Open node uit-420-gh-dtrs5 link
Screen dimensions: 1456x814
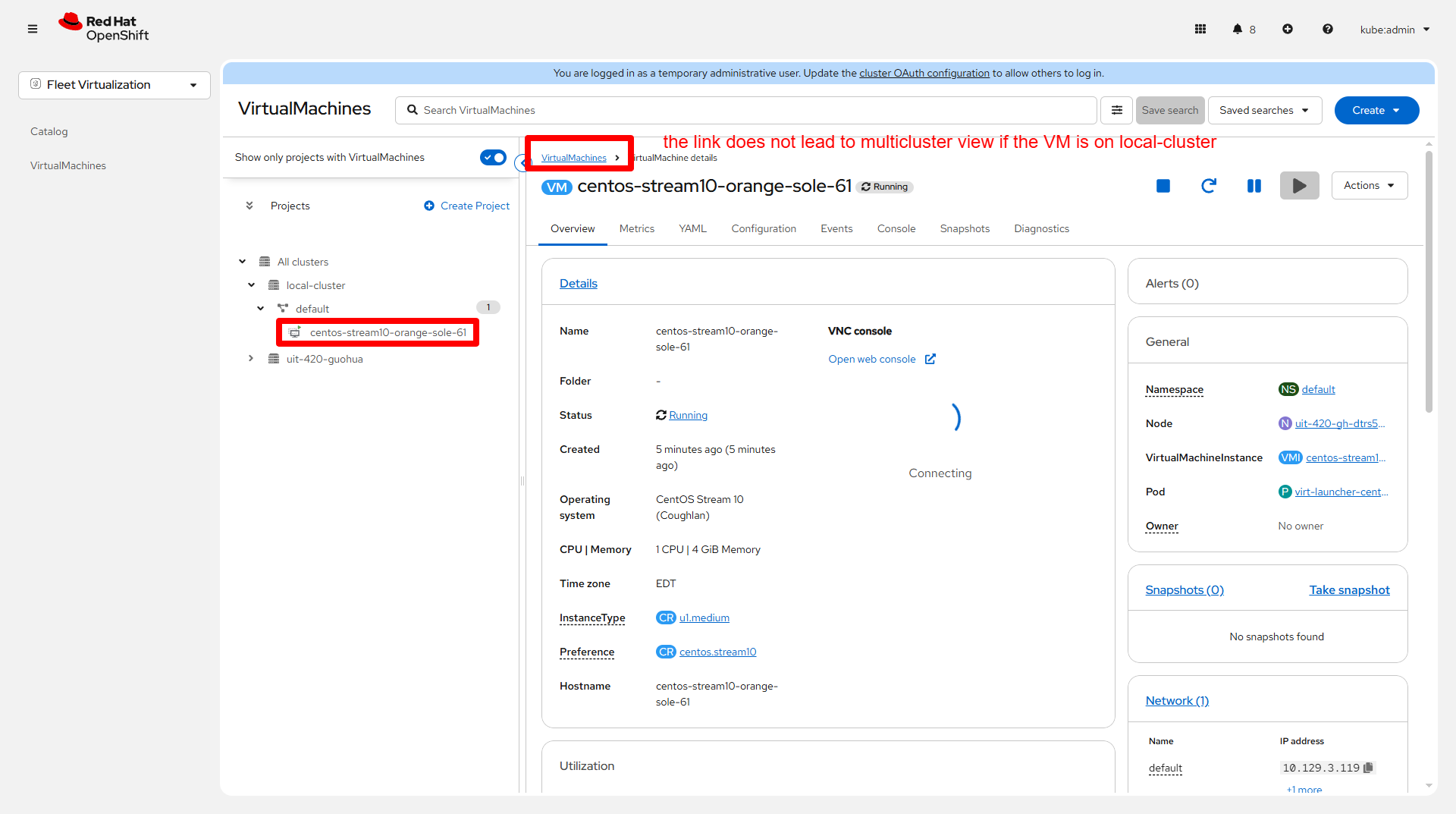pos(1340,423)
